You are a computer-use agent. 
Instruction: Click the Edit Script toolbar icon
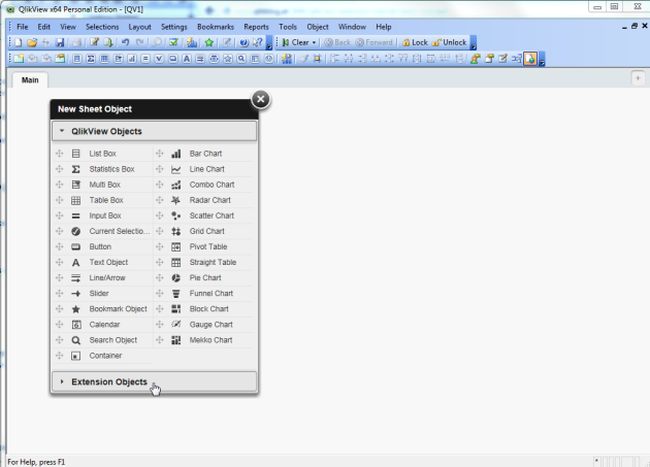click(95, 42)
